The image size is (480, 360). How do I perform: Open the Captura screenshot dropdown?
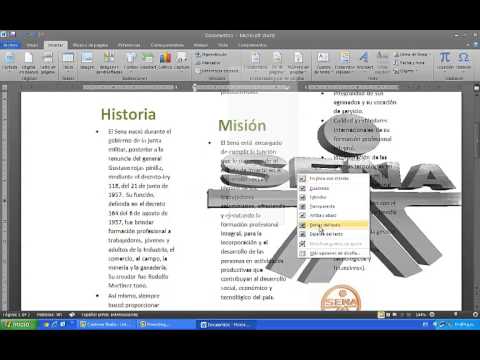point(182,62)
